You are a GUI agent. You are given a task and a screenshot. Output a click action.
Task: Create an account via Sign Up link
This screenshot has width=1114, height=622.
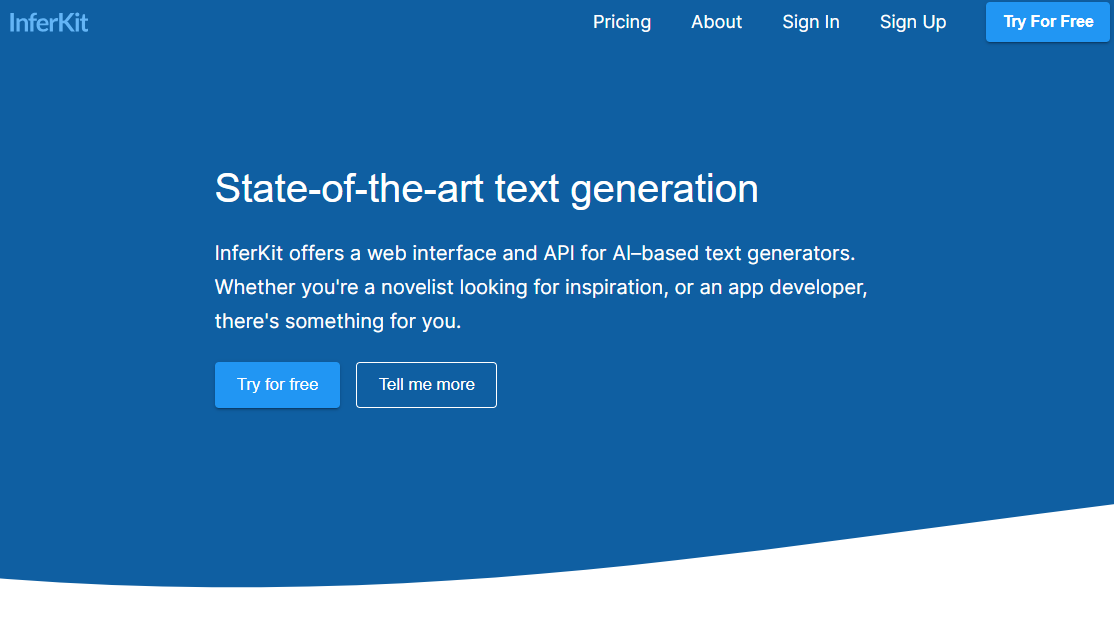(912, 22)
